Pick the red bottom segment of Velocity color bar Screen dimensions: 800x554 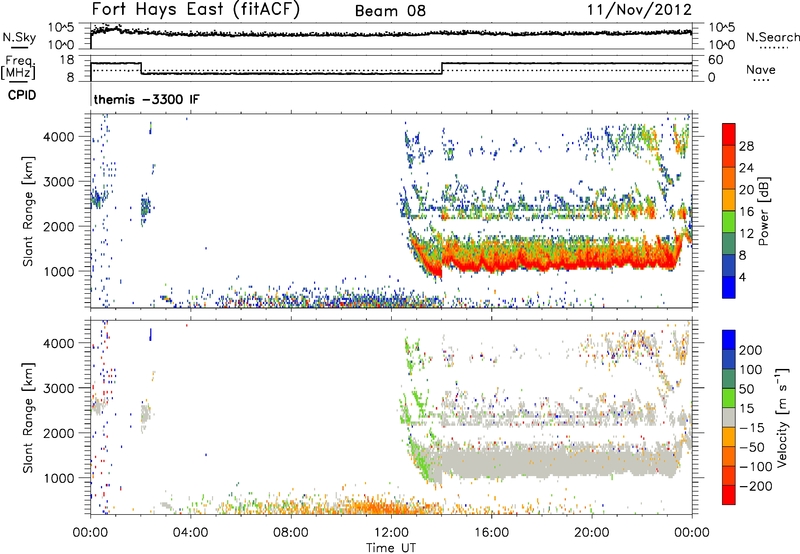coord(729,495)
